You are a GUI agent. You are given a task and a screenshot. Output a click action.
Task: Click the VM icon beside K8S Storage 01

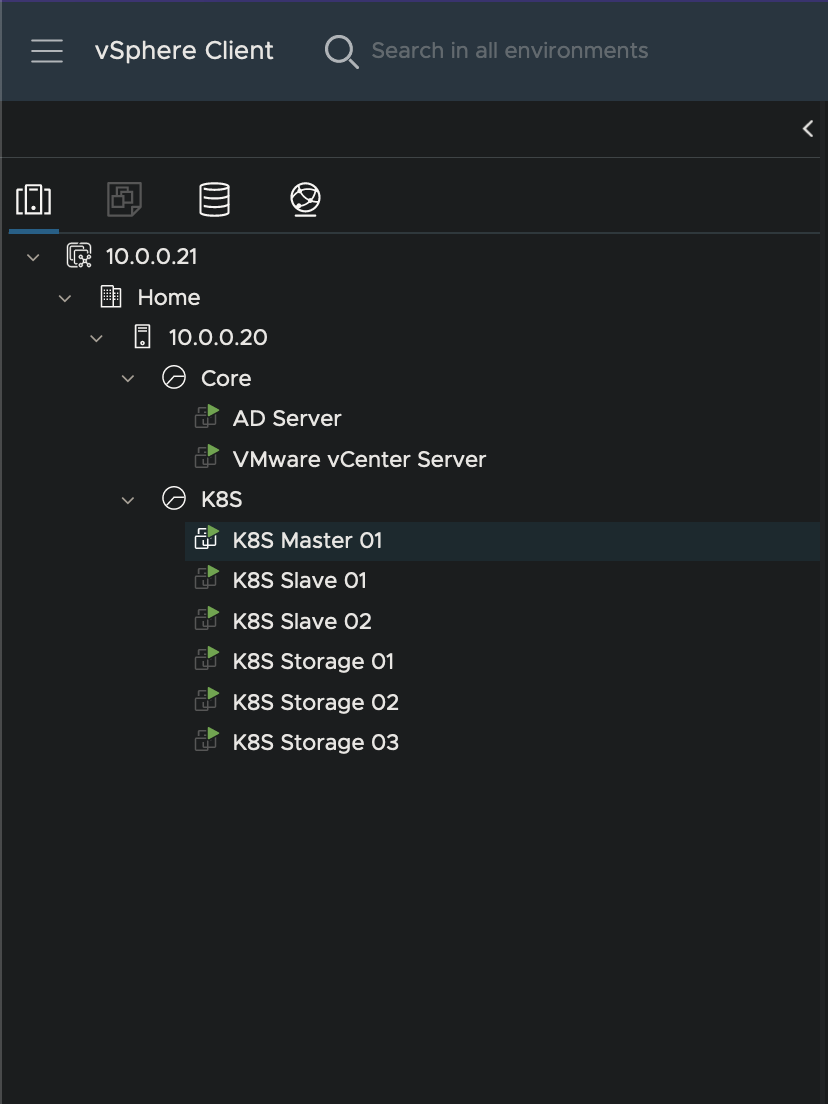coord(206,659)
